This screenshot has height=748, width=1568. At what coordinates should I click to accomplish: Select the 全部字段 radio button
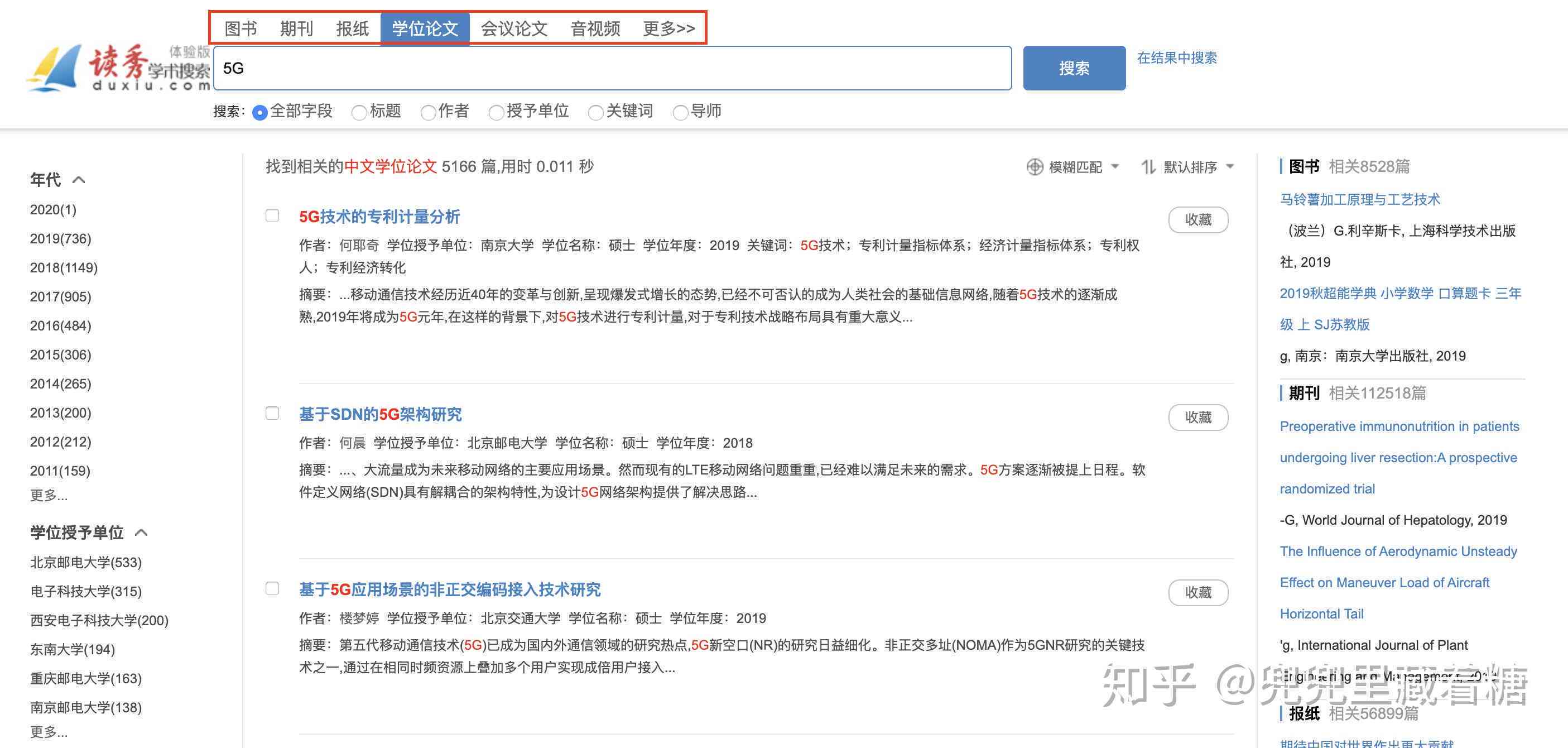(x=260, y=113)
